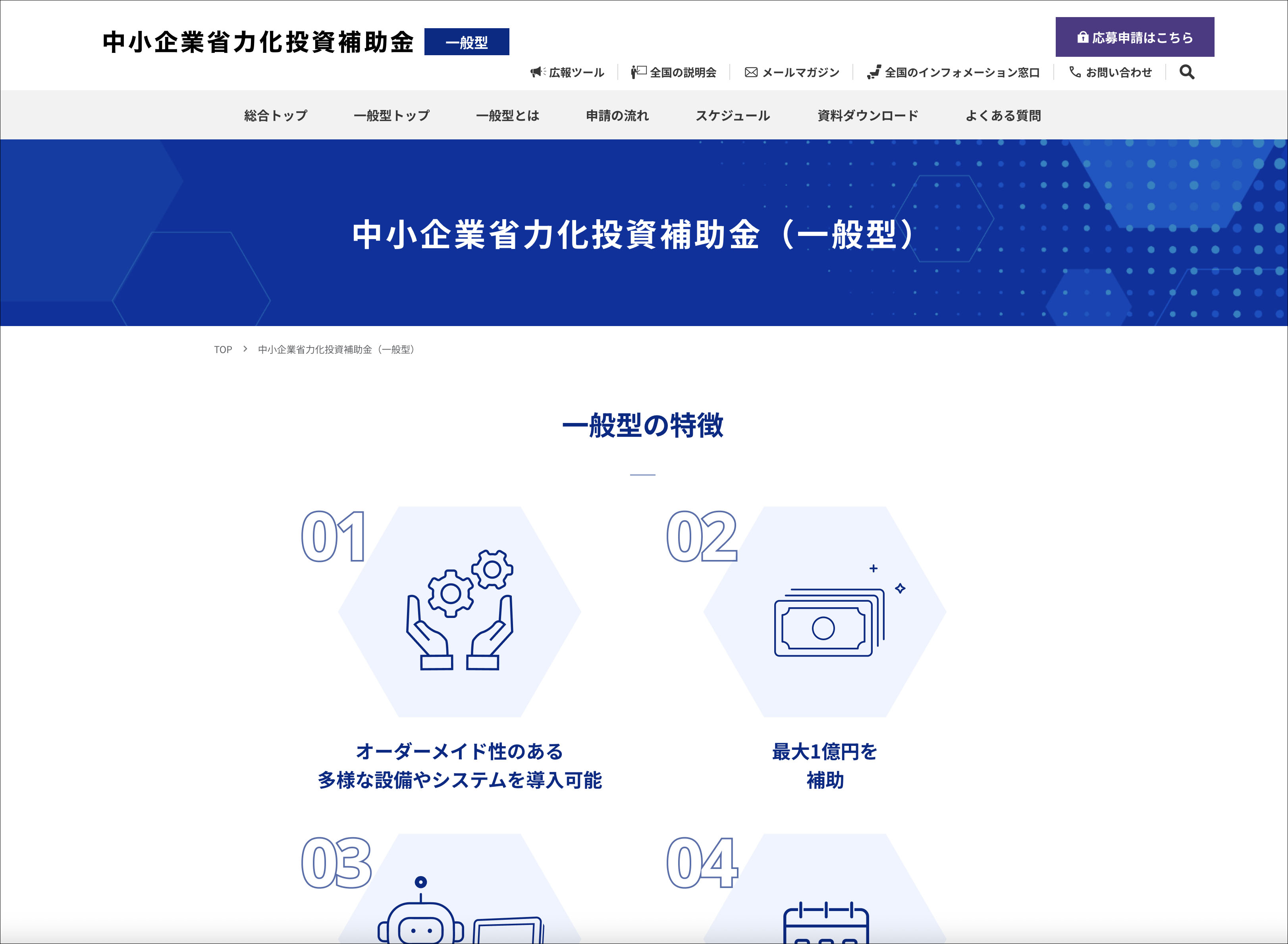
Task: Click feature text オーダーメイド性のある
Action: pyautogui.click(x=459, y=751)
